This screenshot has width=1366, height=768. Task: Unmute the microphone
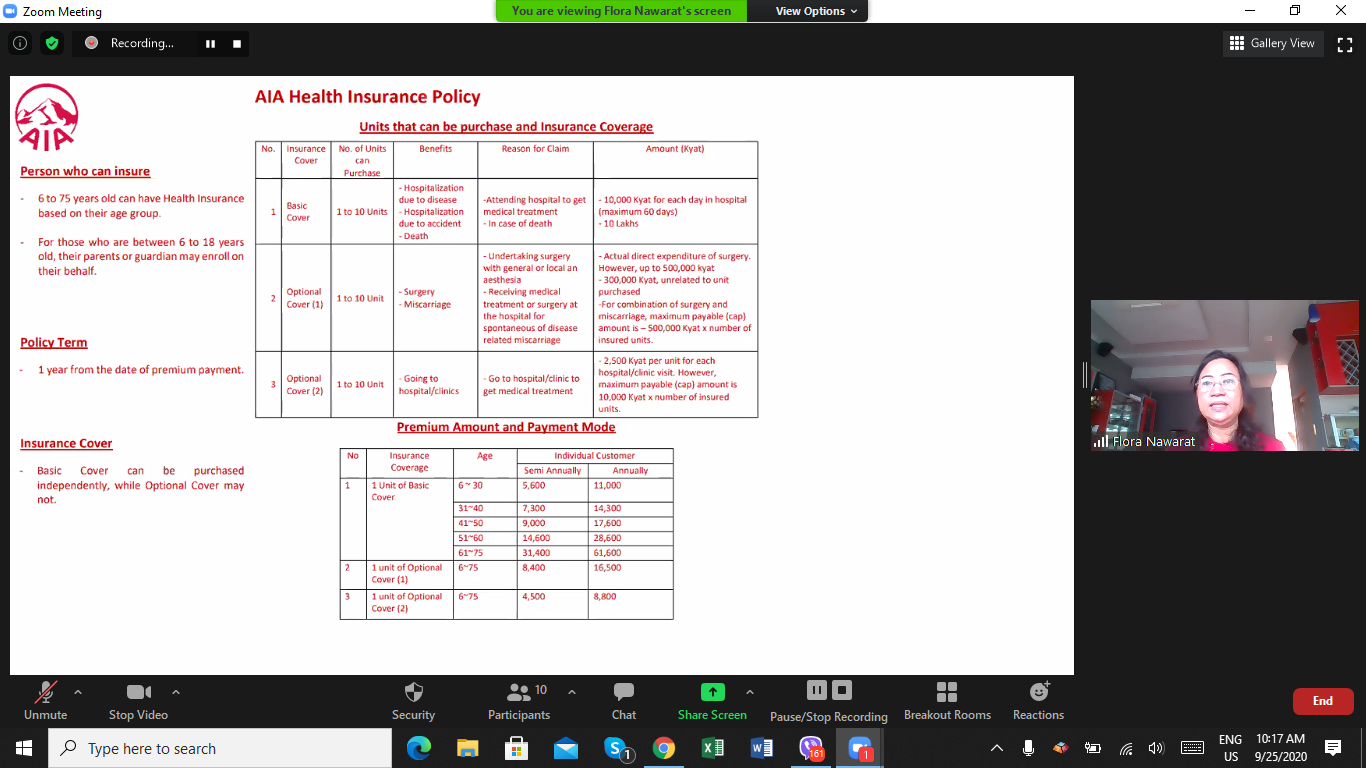tap(46, 701)
